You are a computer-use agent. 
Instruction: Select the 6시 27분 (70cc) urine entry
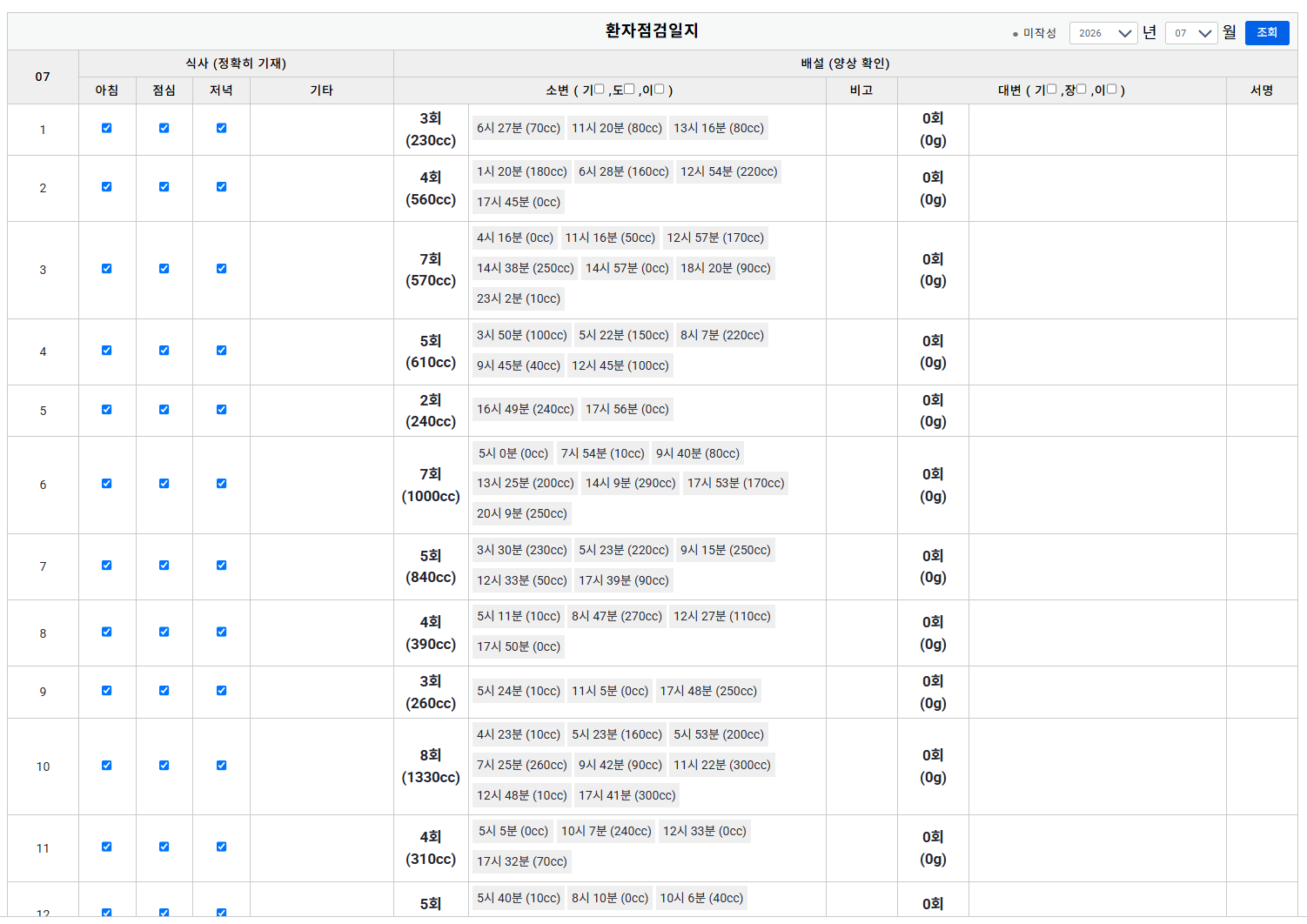point(519,128)
